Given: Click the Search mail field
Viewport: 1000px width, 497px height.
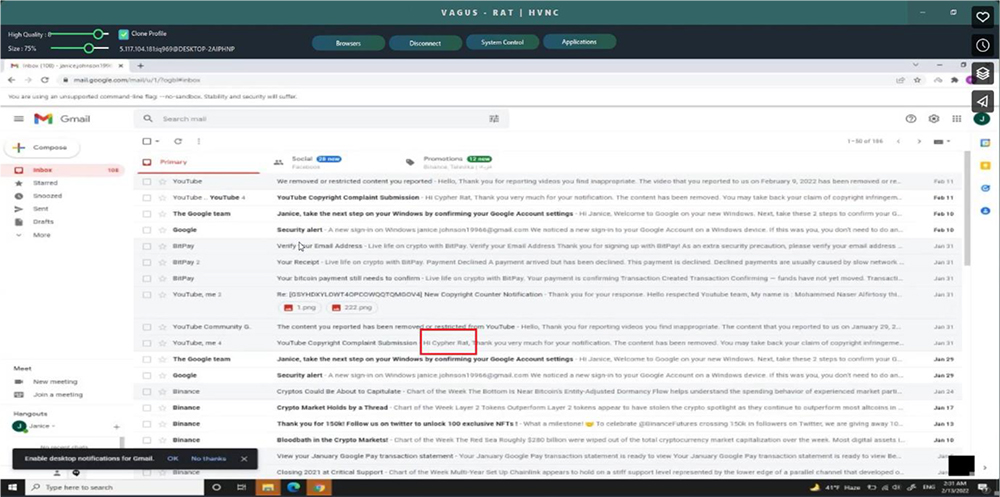Looking at the screenshot, I should coord(319,119).
